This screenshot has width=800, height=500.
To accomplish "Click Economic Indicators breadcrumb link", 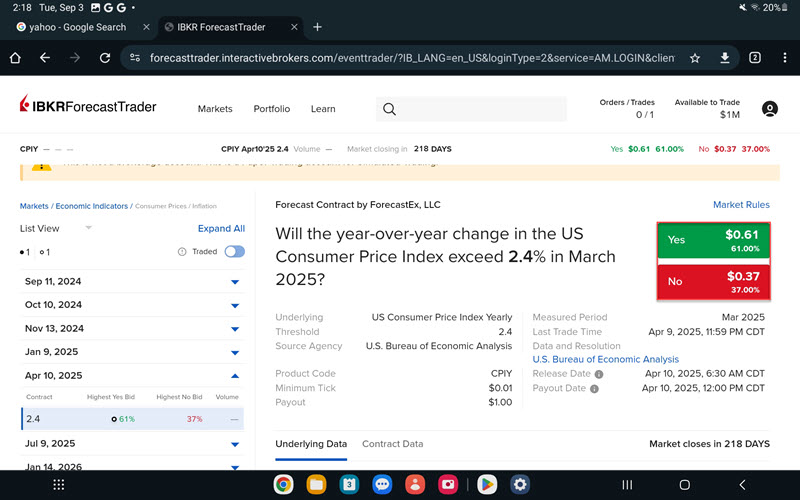I will pyautogui.click(x=91, y=206).
